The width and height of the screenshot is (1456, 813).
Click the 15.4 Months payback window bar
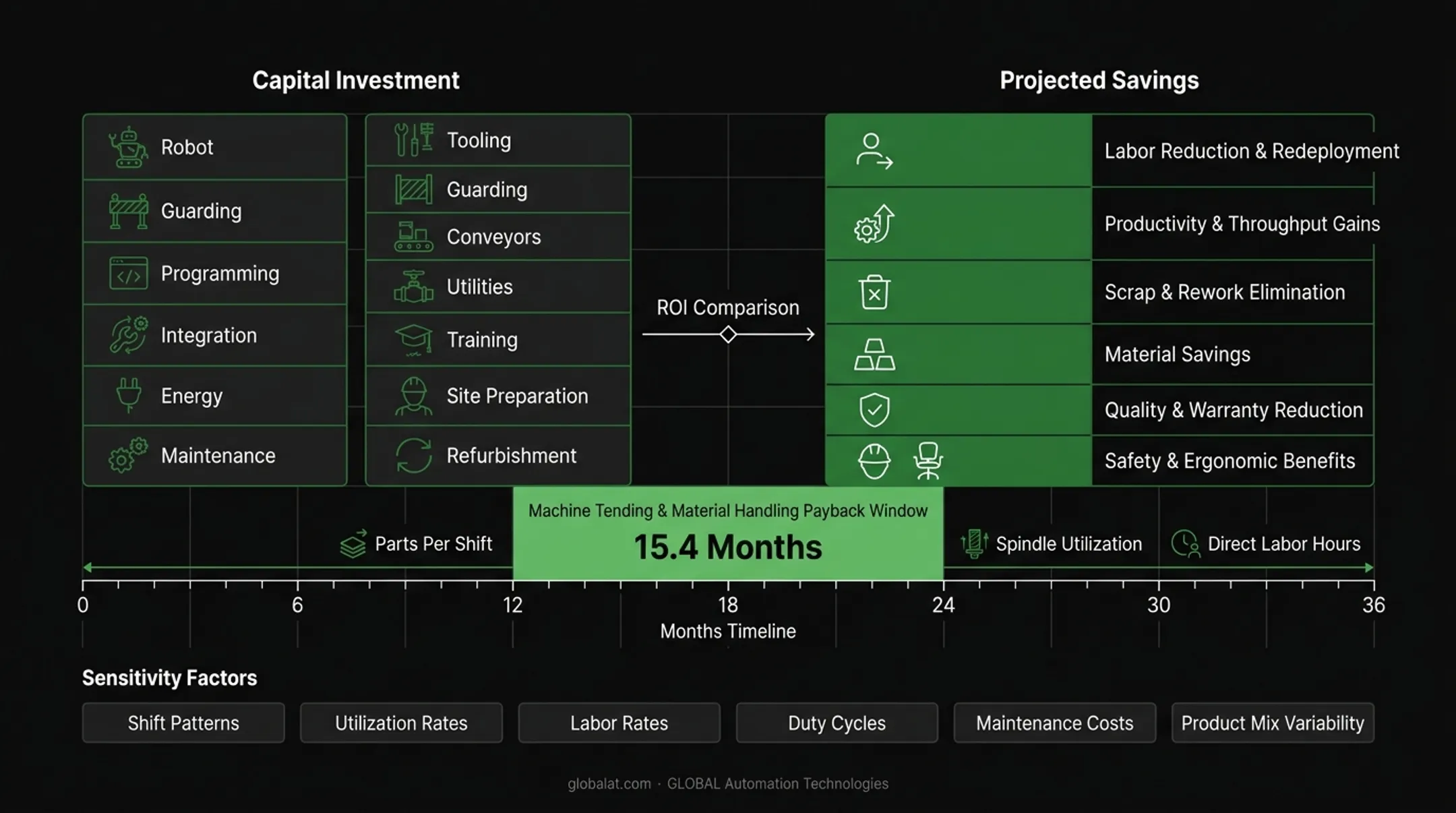tap(728, 533)
